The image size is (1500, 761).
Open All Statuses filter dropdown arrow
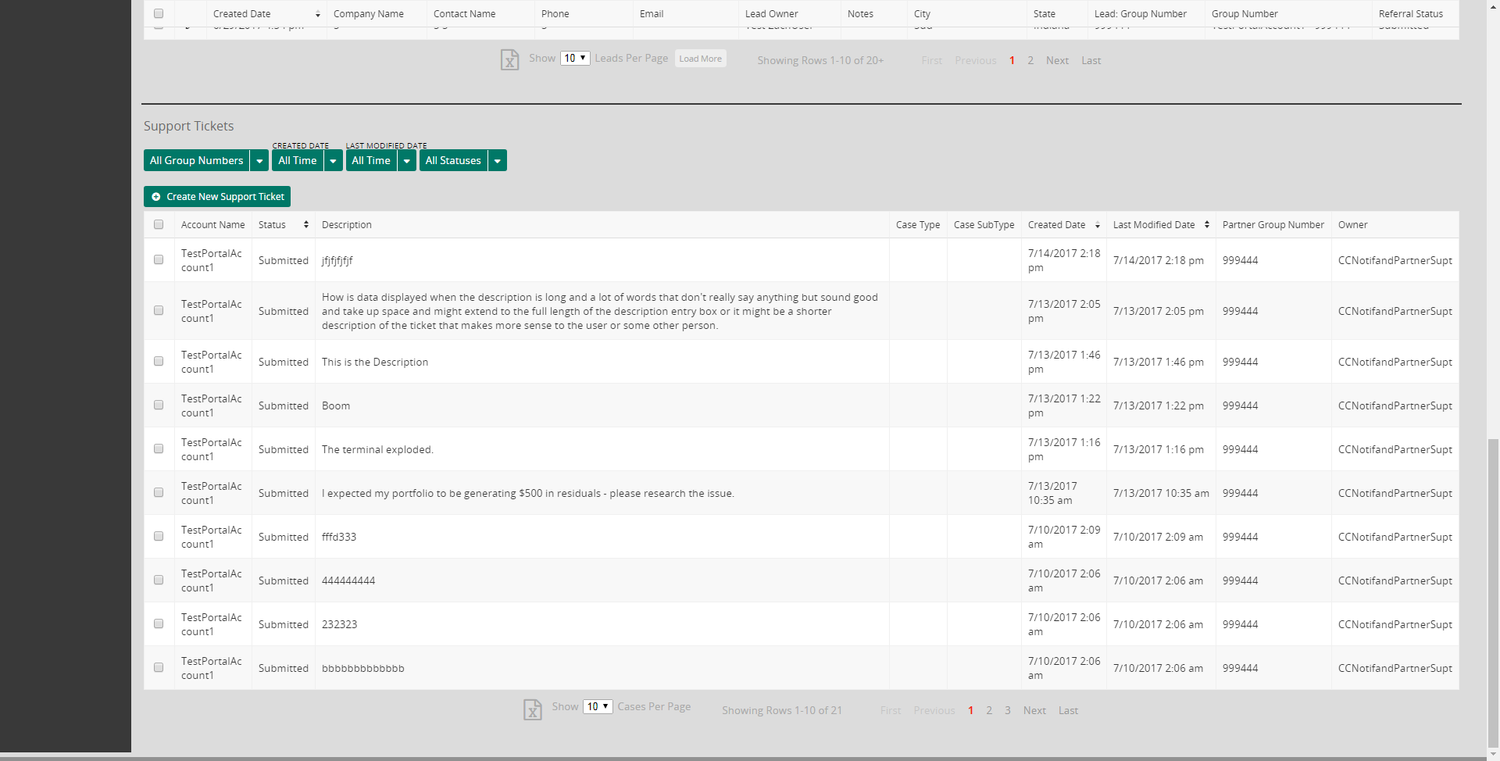(x=497, y=160)
